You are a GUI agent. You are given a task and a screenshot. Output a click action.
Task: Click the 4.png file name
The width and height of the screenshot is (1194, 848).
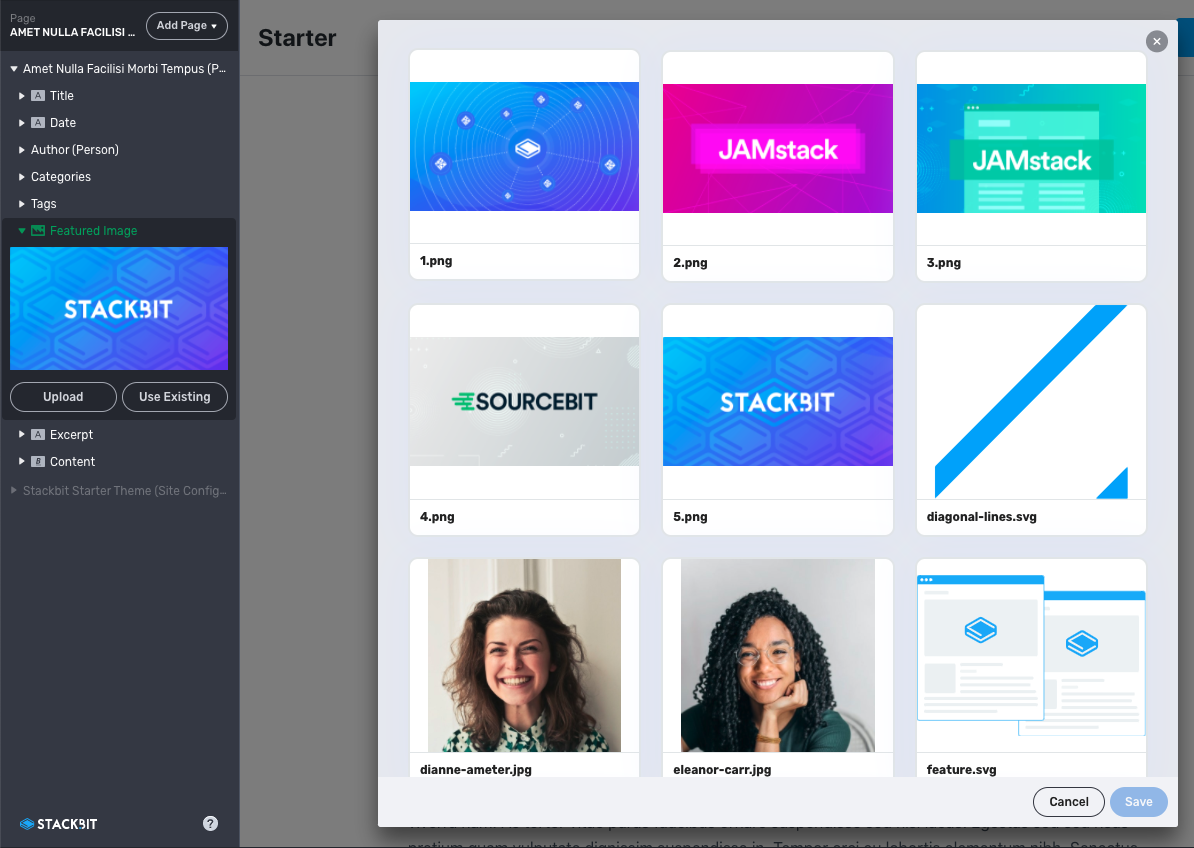(x=437, y=516)
